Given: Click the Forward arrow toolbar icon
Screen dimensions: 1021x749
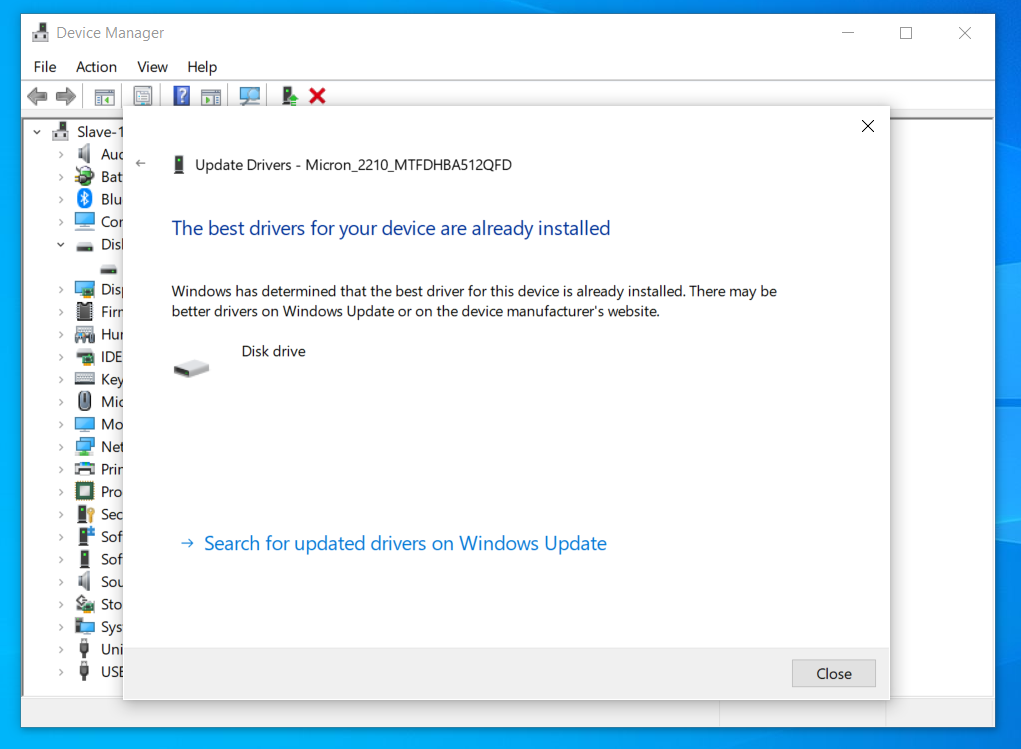Looking at the screenshot, I should pos(66,96).
